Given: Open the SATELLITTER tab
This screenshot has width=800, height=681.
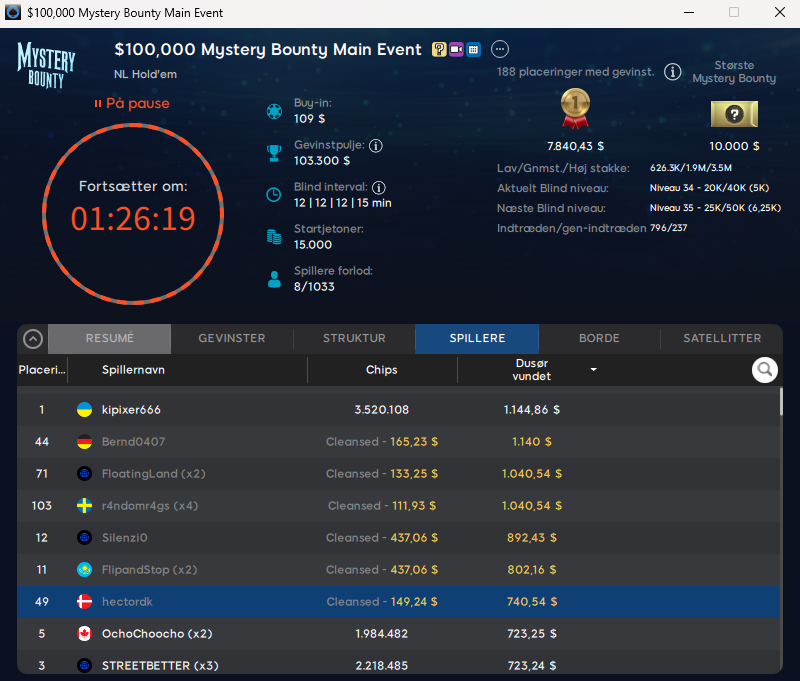Looking at the screenshot, I should click(721, 339).
